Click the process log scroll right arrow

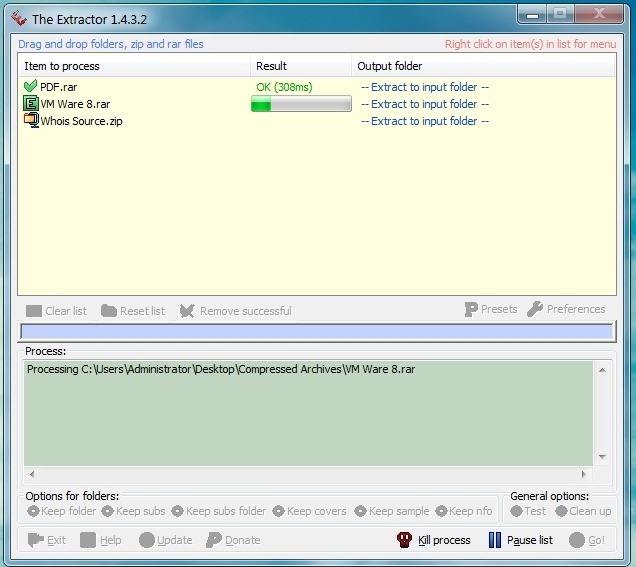[584, 474]
